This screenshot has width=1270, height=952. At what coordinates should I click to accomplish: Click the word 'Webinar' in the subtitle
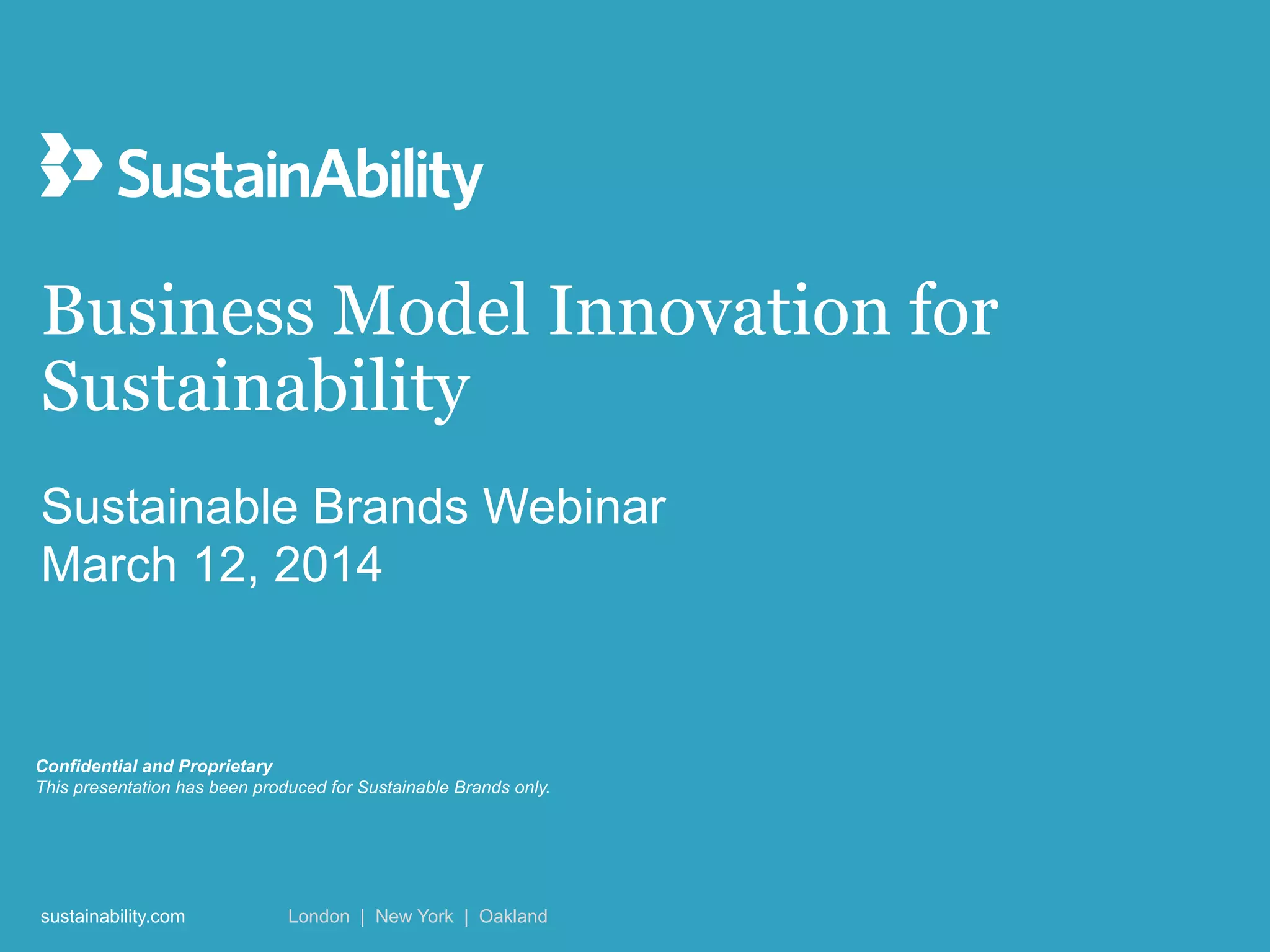[x=574, y=507]
